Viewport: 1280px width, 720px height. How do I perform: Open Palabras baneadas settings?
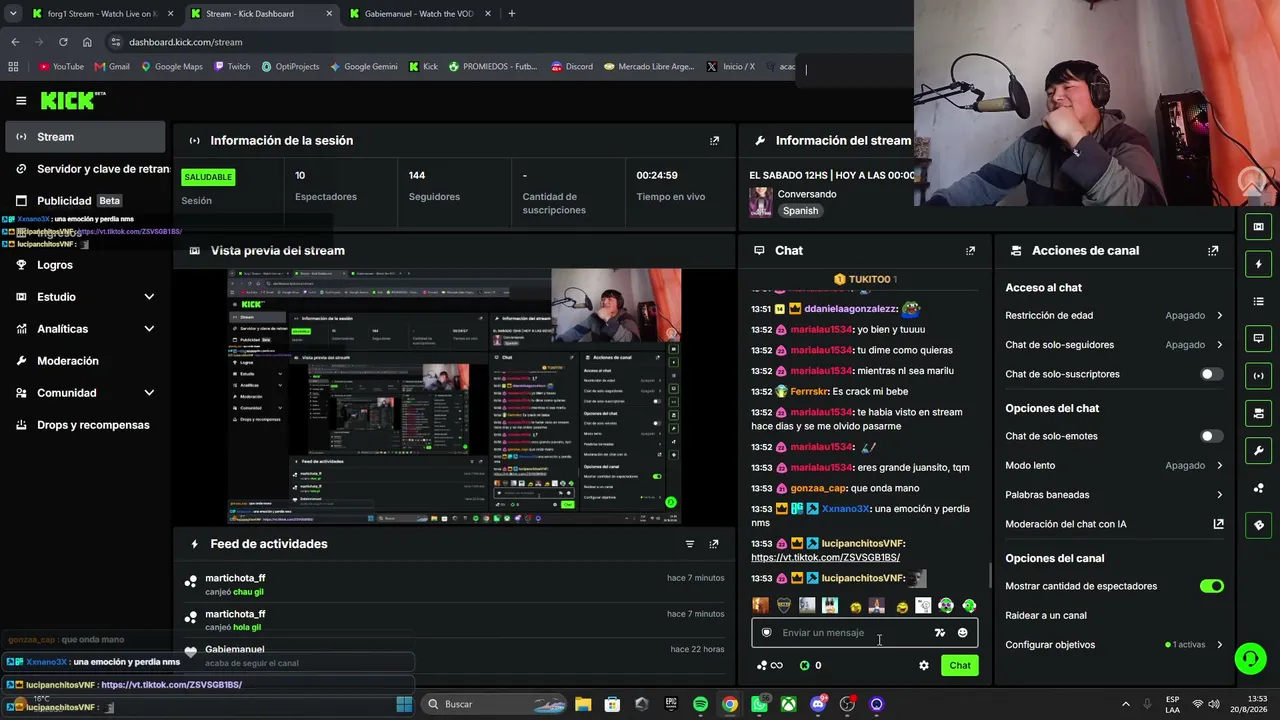1114,495
